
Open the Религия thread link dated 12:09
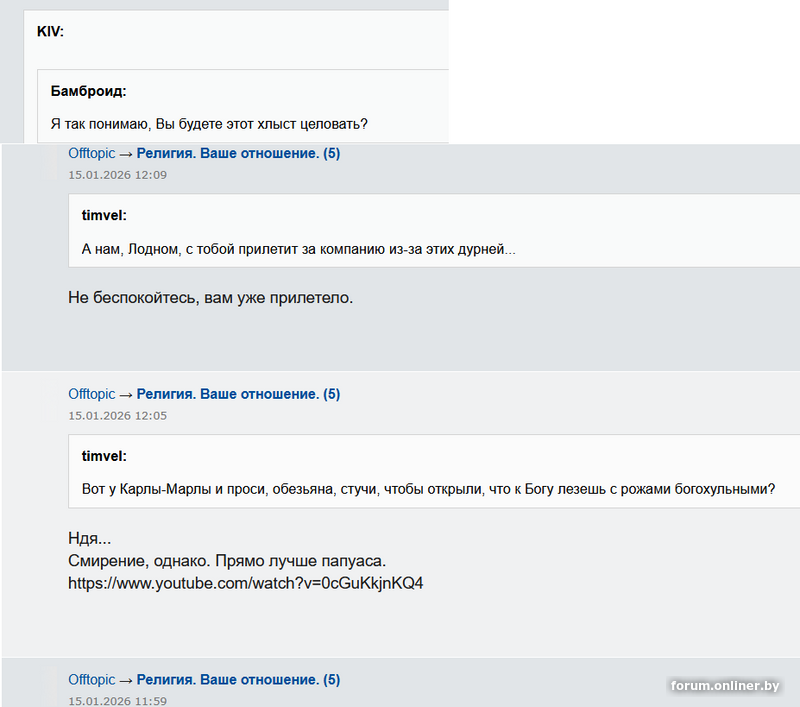238,154
